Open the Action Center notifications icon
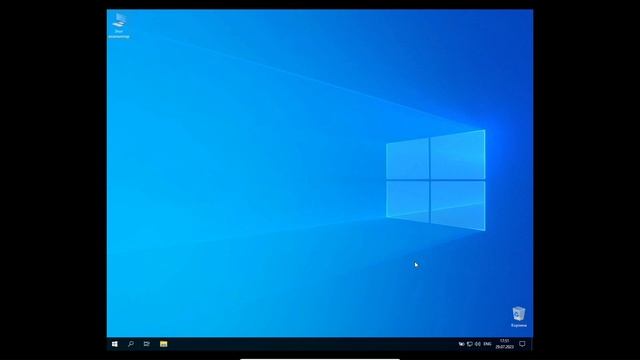640x360 pixels. (x=522, y=344)
